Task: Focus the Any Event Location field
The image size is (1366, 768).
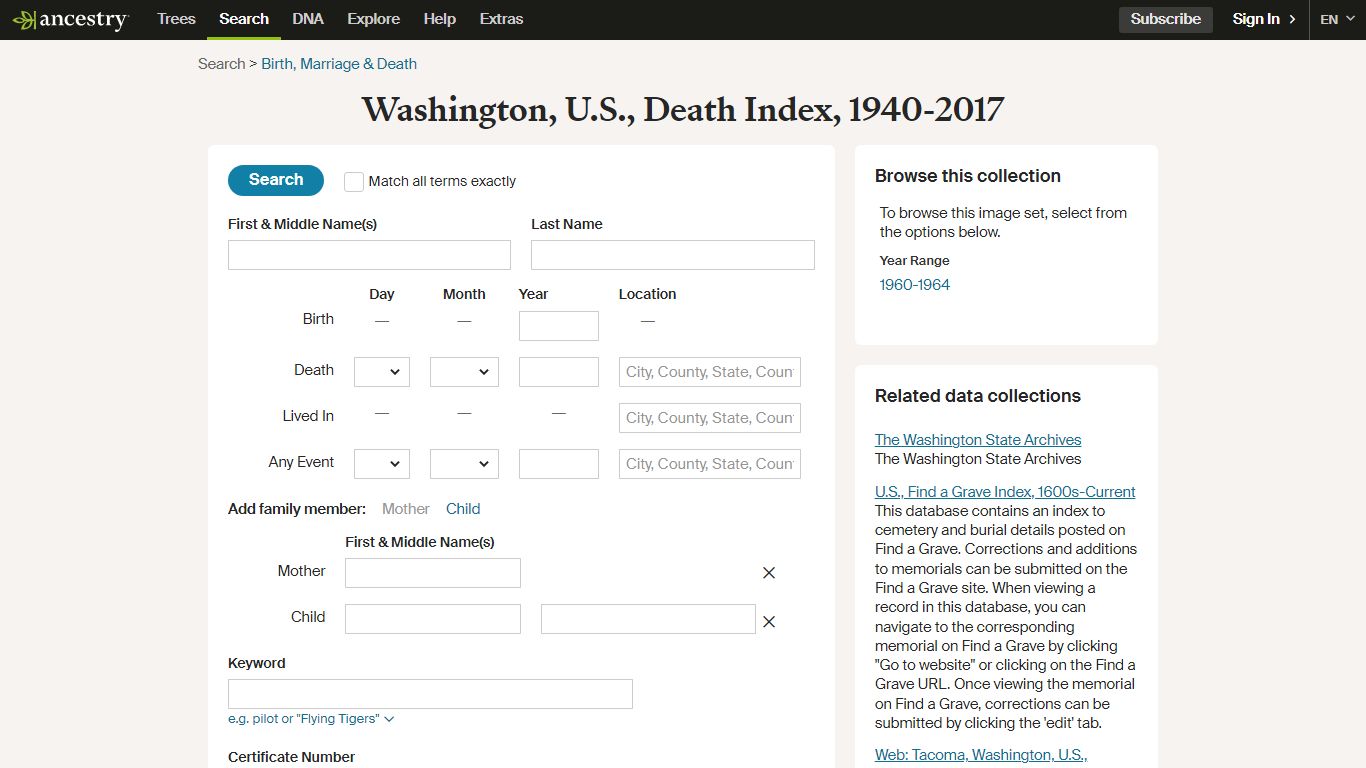Action: 710,464
